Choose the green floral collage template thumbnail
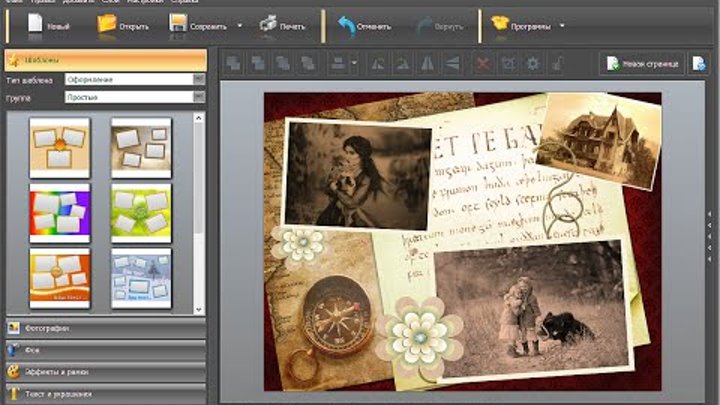The height and width of the screenshot is (405, 720). pyautogui.click(x=141, y=211)
